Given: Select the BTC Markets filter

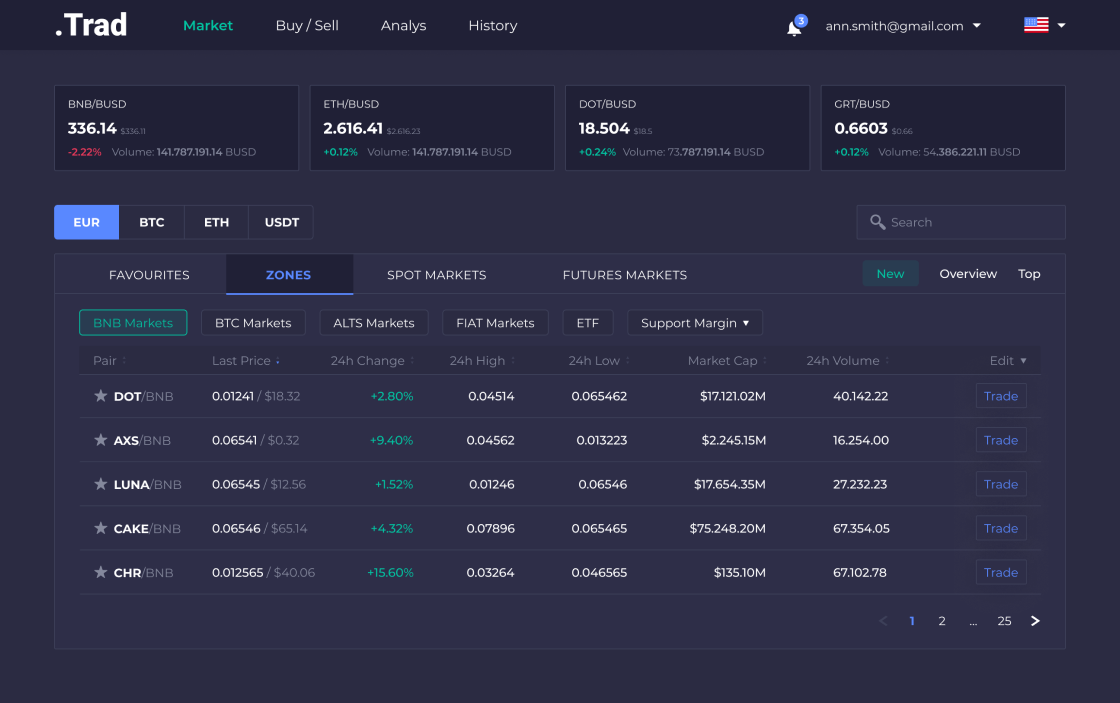Looking at the screenshot, I should coord(253,323).
